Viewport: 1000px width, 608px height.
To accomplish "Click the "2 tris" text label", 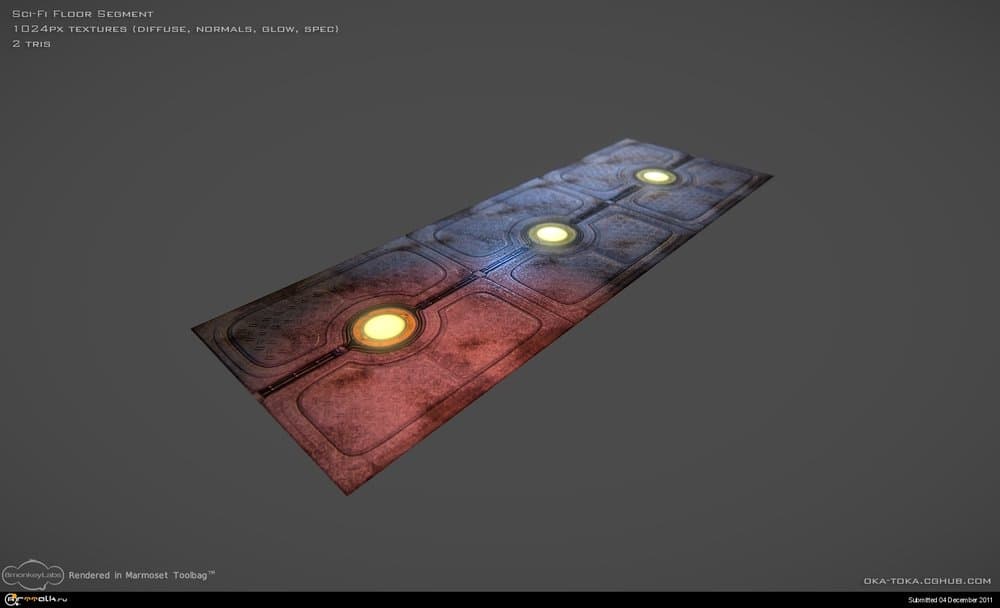I will 32,44.
